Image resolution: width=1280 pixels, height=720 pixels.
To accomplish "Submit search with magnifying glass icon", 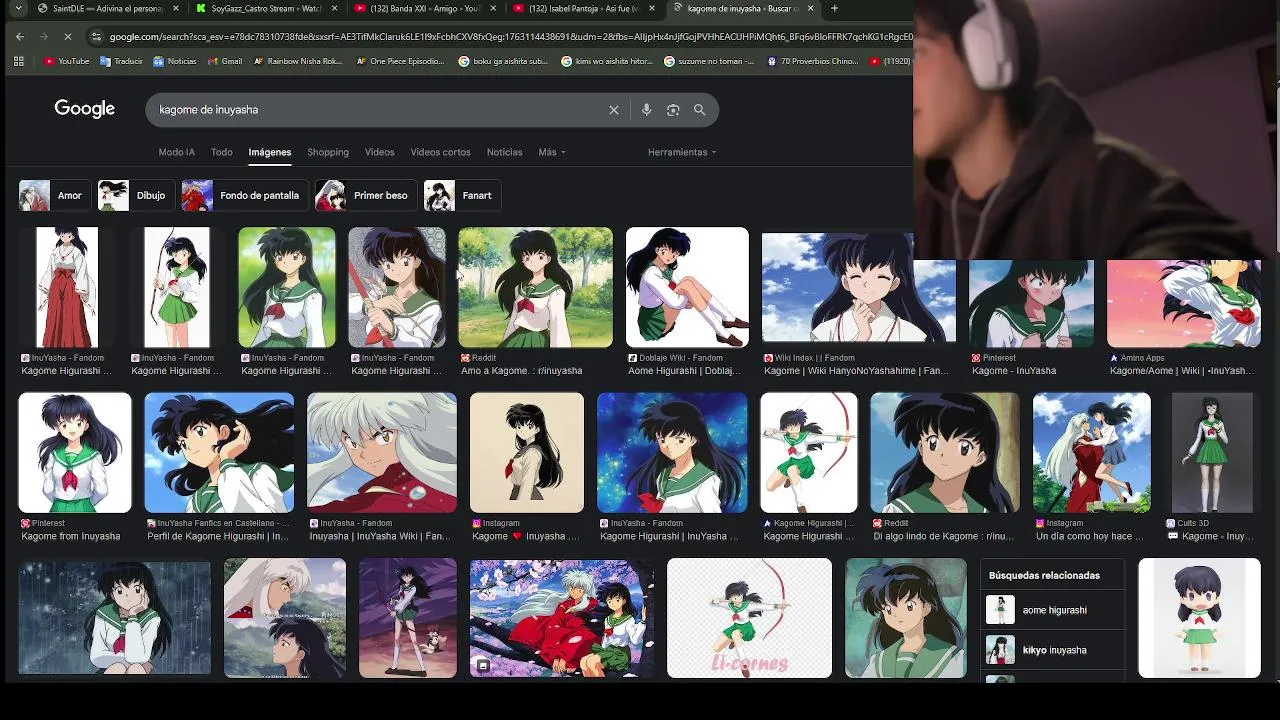I will point(700,110).
